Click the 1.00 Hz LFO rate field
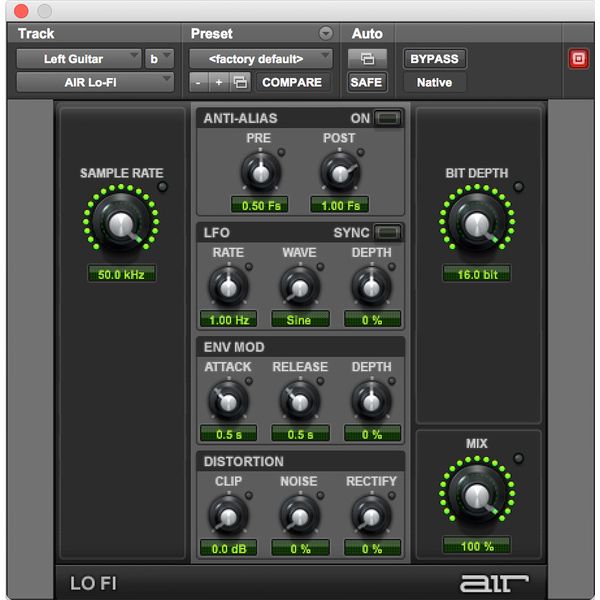This screenshot has width=600, height=600. 228,319
